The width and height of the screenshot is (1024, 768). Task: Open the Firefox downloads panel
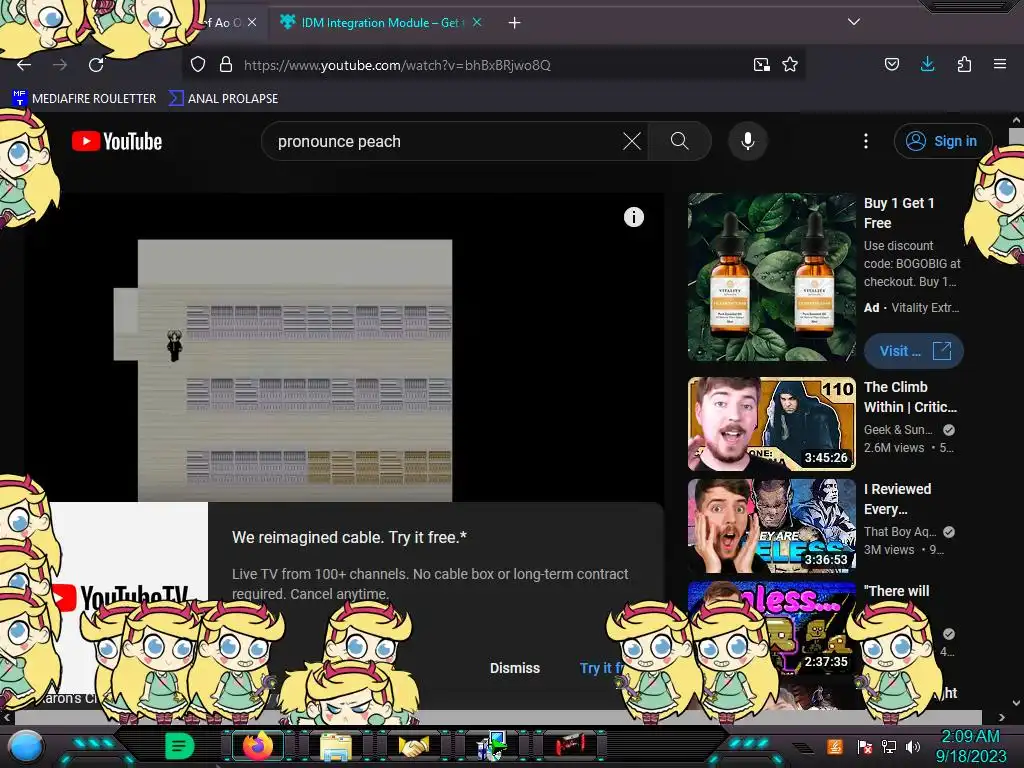927,64
